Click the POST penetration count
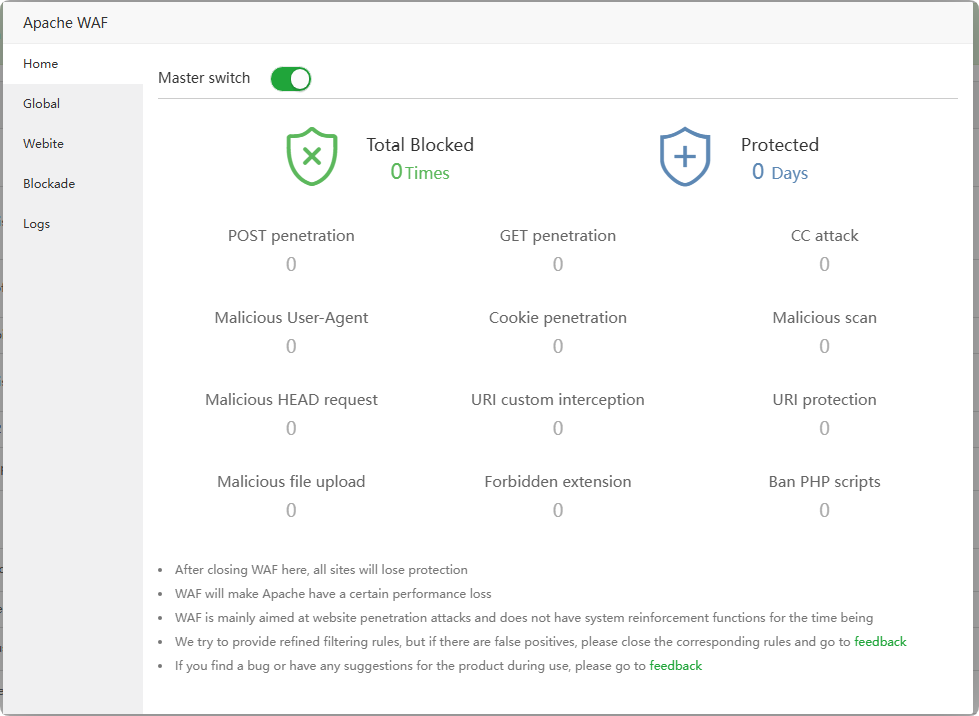979x716 pixels. pos(291,265)
